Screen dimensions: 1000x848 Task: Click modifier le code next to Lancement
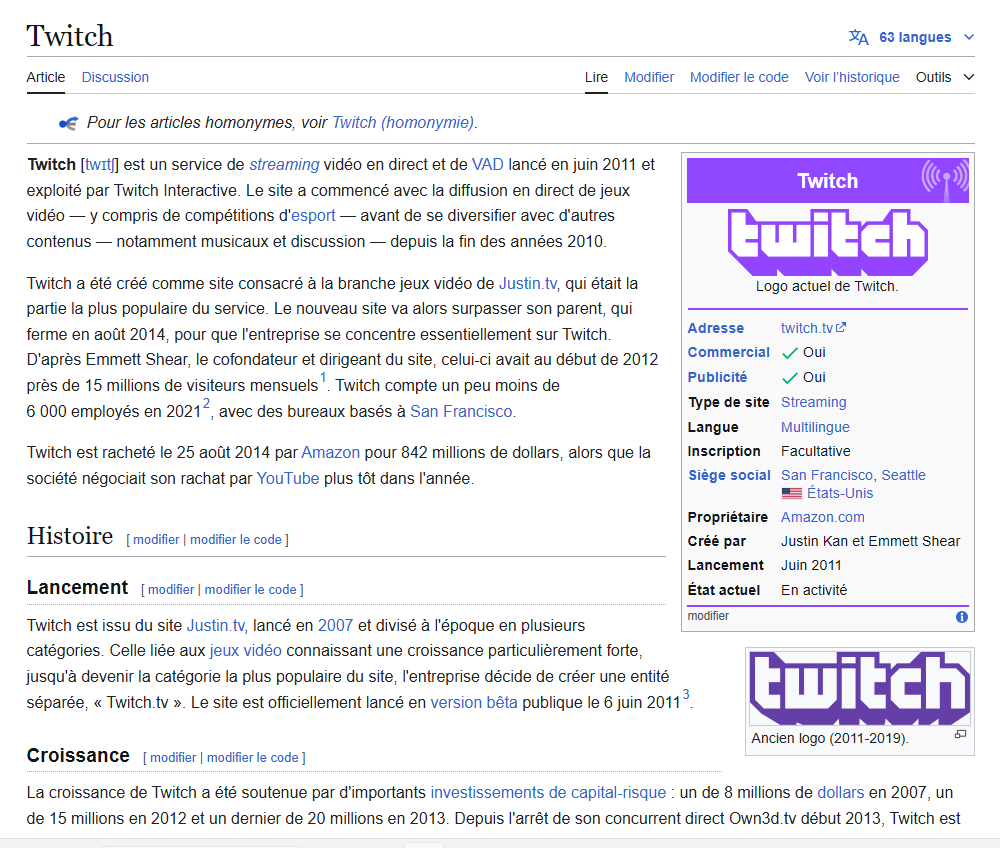250,590
